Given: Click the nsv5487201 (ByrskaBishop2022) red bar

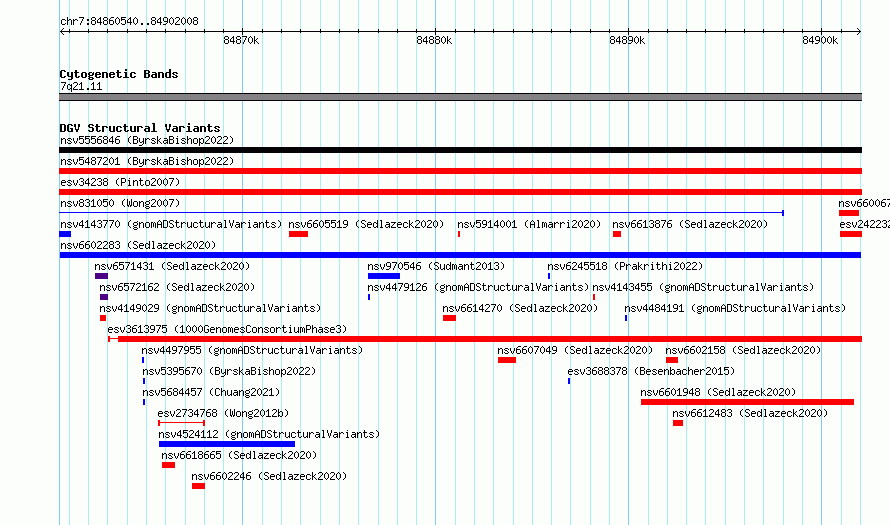Looking at the screenshot, I should 460,171.
